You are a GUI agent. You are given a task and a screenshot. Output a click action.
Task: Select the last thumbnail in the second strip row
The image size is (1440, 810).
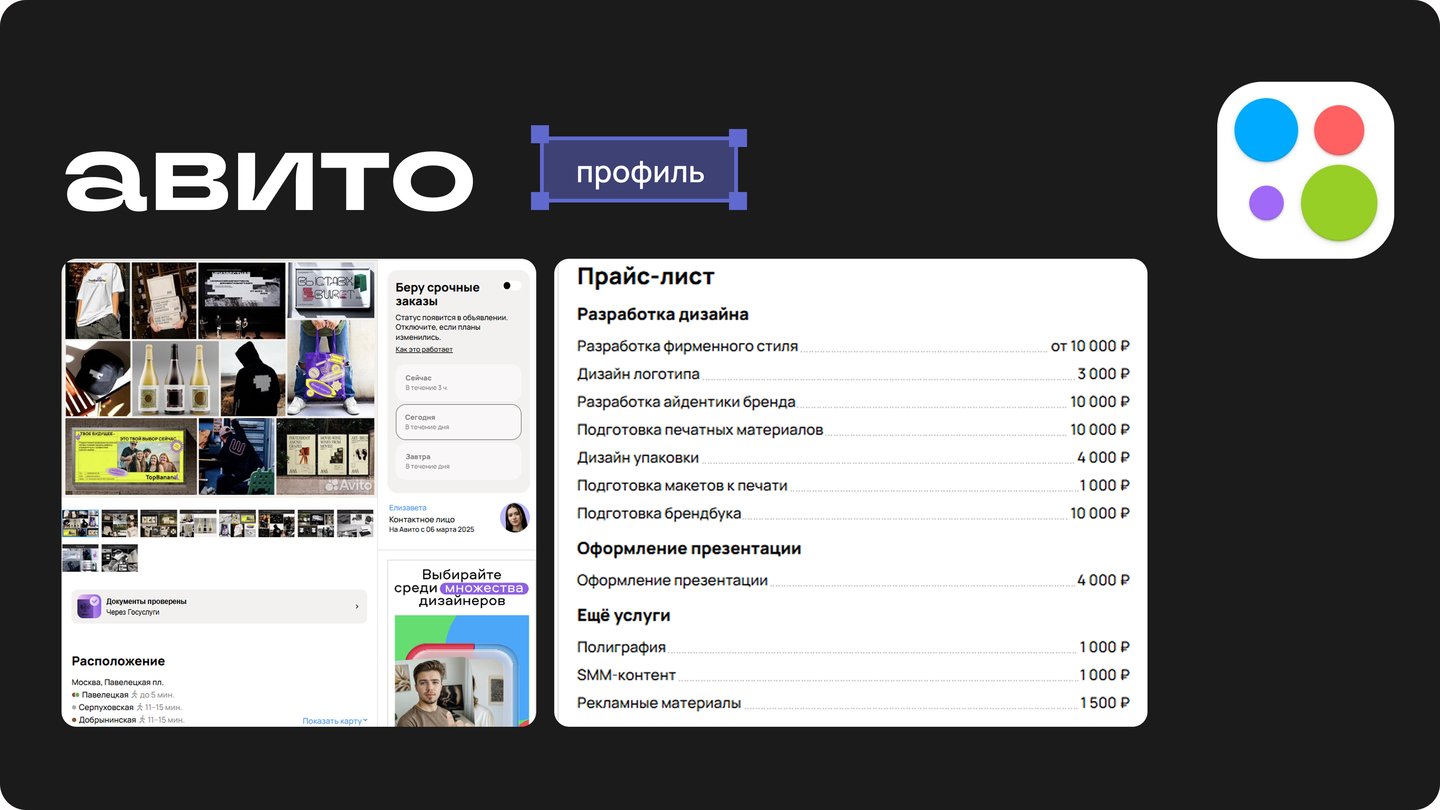tap(119, 558)
